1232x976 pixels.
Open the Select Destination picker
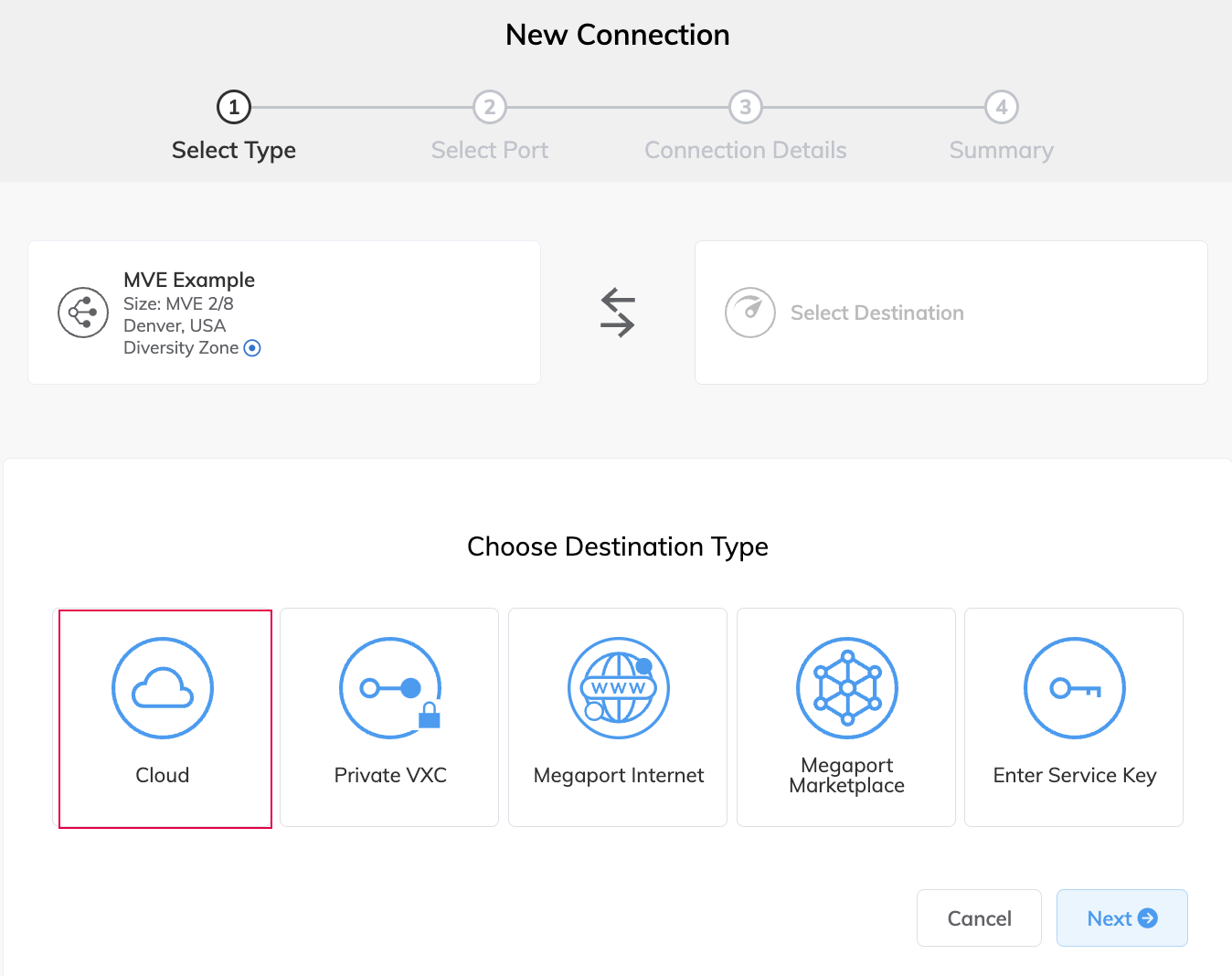[x=951, y=313]
